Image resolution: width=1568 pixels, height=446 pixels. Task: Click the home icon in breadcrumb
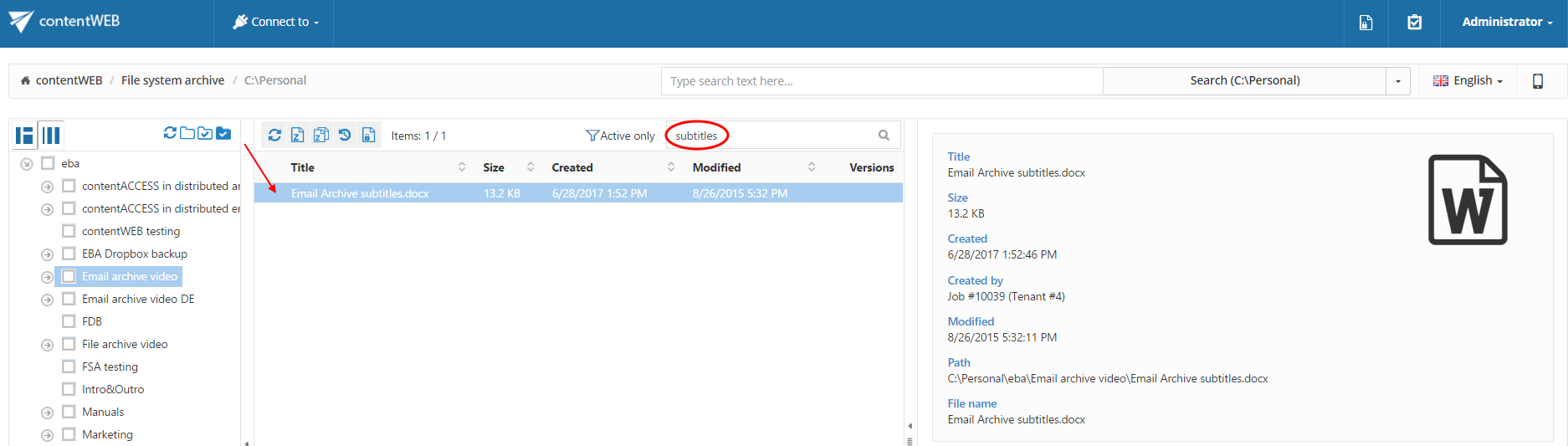click(25, 80)
